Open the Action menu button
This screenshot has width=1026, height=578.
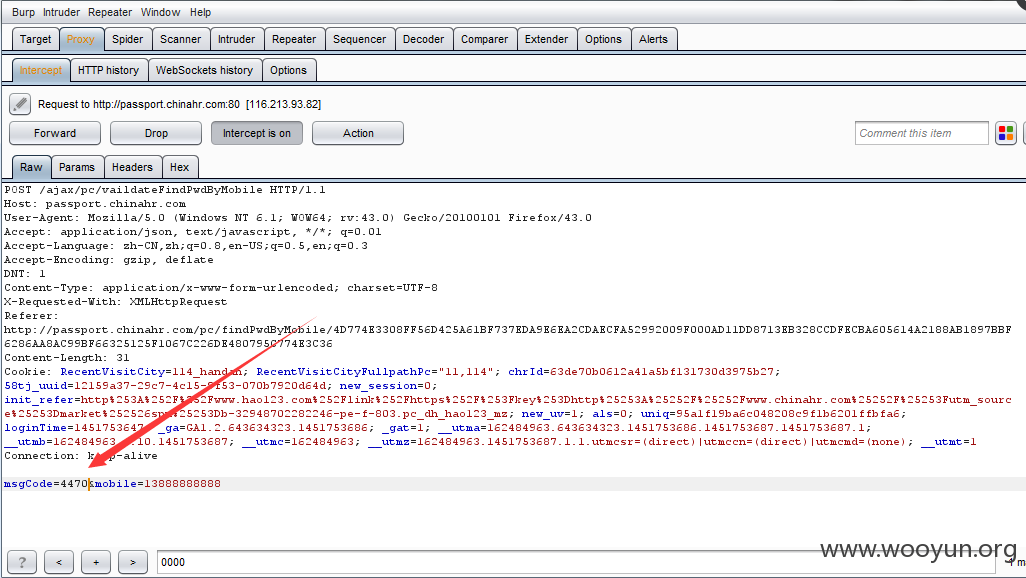coord(358,133)
